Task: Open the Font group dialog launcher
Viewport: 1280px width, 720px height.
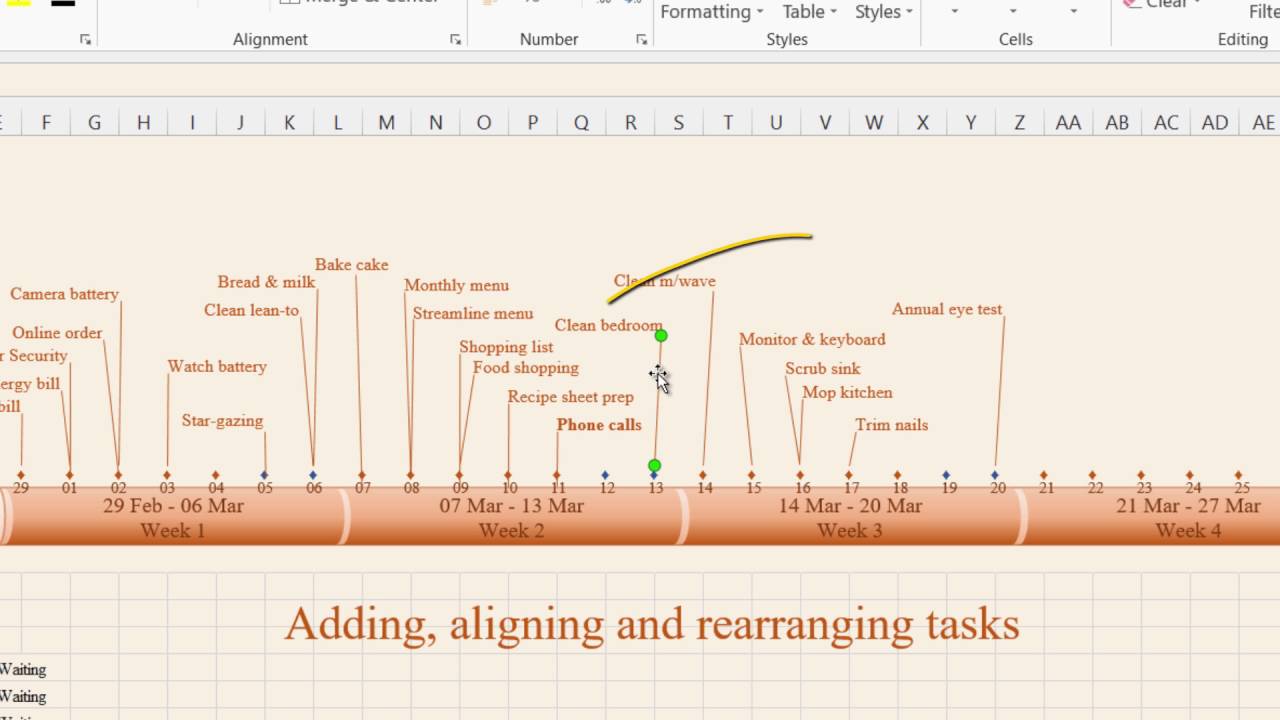Action: click(85, 40)
